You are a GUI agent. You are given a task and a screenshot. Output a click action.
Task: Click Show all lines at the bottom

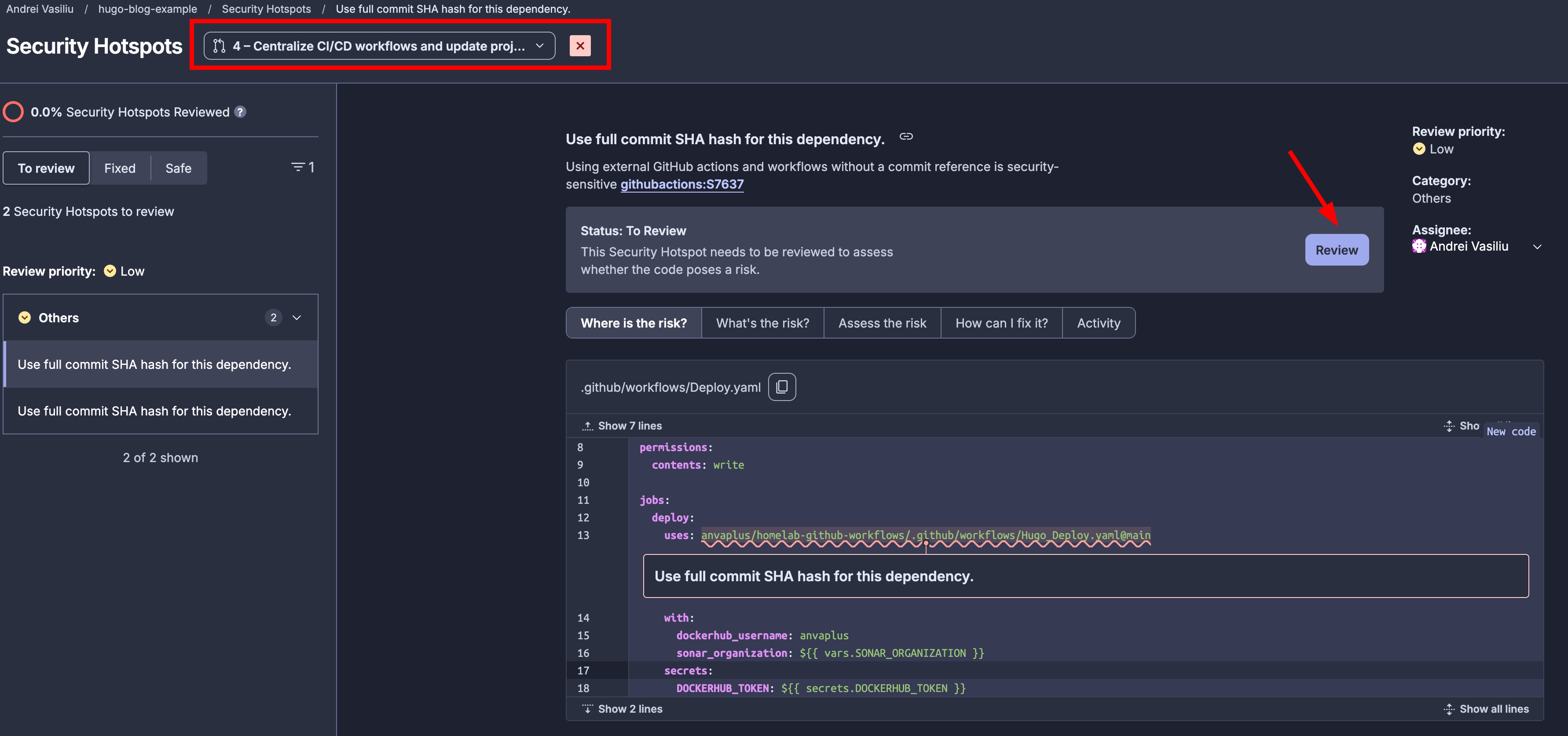(x=1486, y=709)
